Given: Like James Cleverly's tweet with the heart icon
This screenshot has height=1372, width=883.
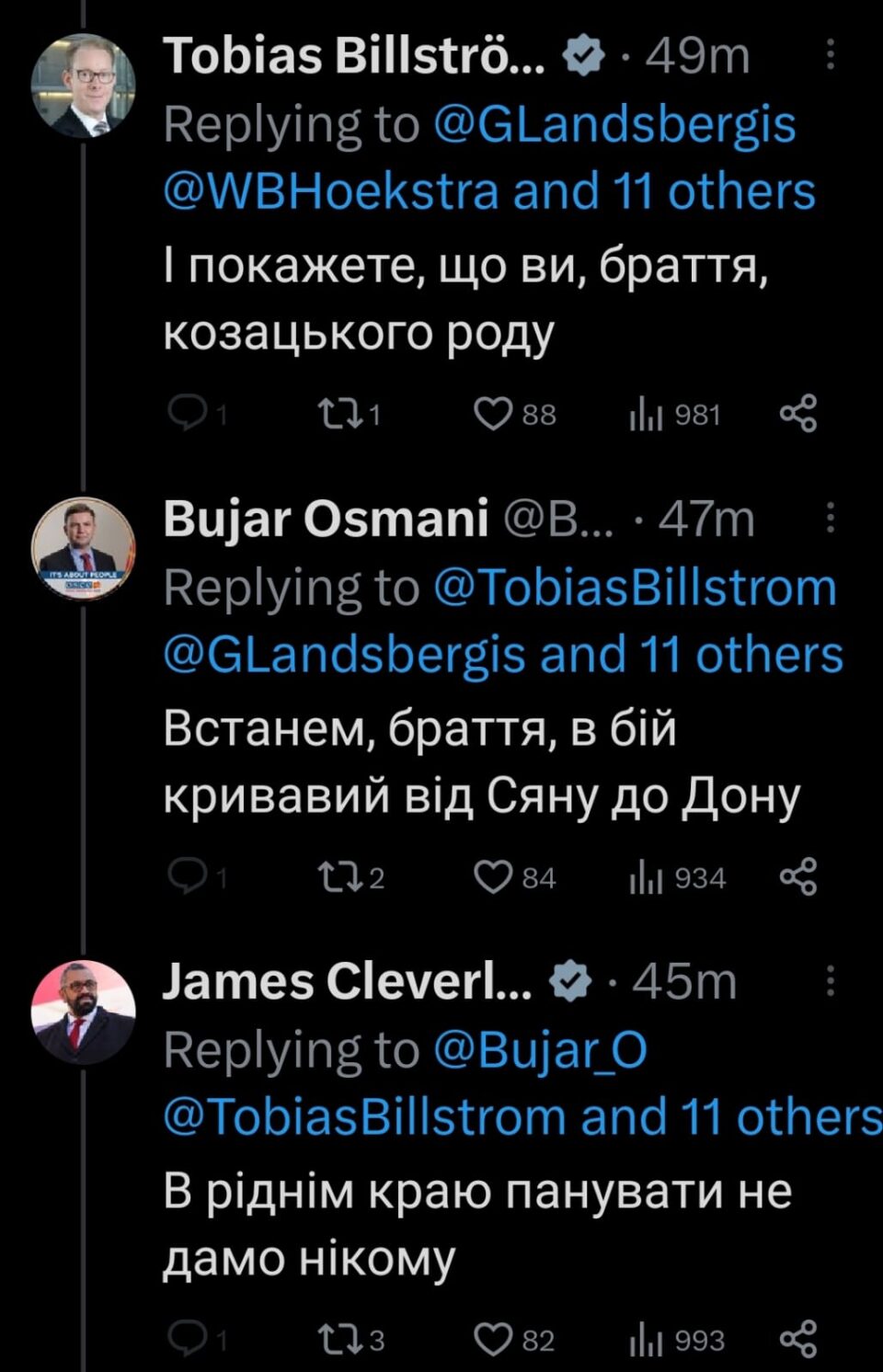Looking at the screenshot, I should pyautogui.click(x=493, y=1337).
